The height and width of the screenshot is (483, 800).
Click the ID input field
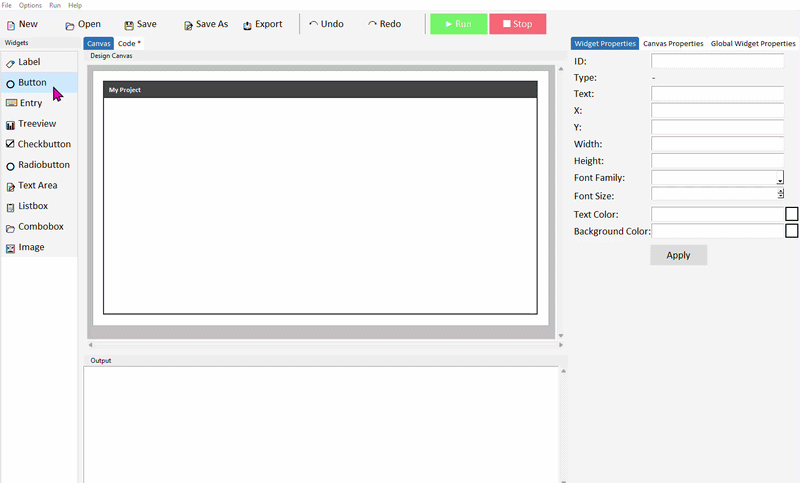(x=717, y=61)
